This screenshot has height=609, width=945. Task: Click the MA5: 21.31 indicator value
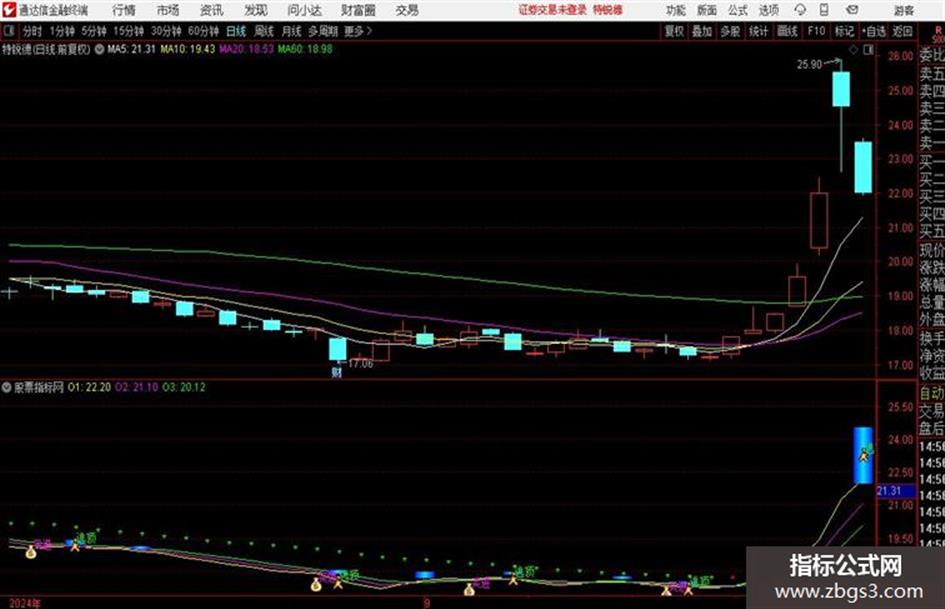(131, 49)
